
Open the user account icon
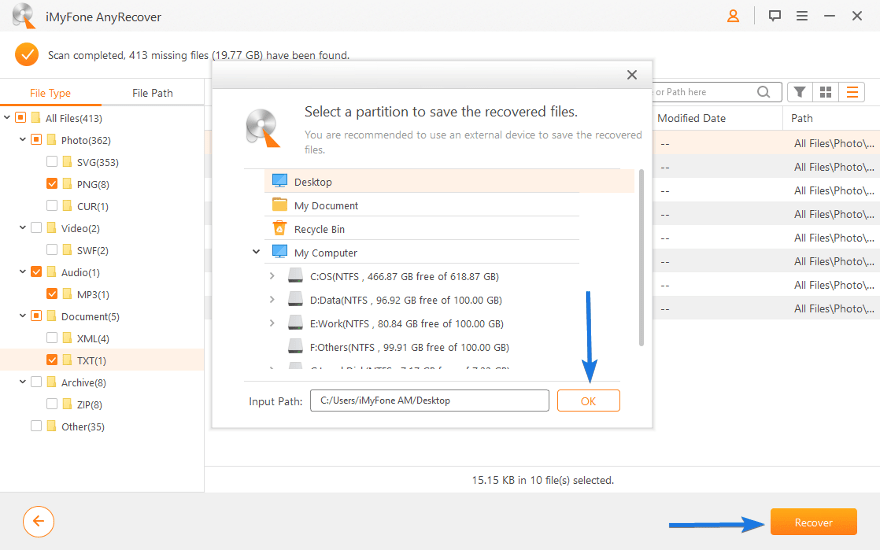(x=733, y=16)
